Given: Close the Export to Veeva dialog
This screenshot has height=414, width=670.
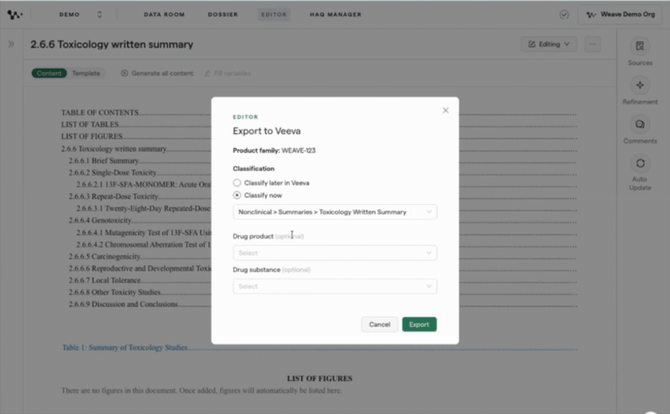Looking at the screenshot, I should click(x=445, y=110).
